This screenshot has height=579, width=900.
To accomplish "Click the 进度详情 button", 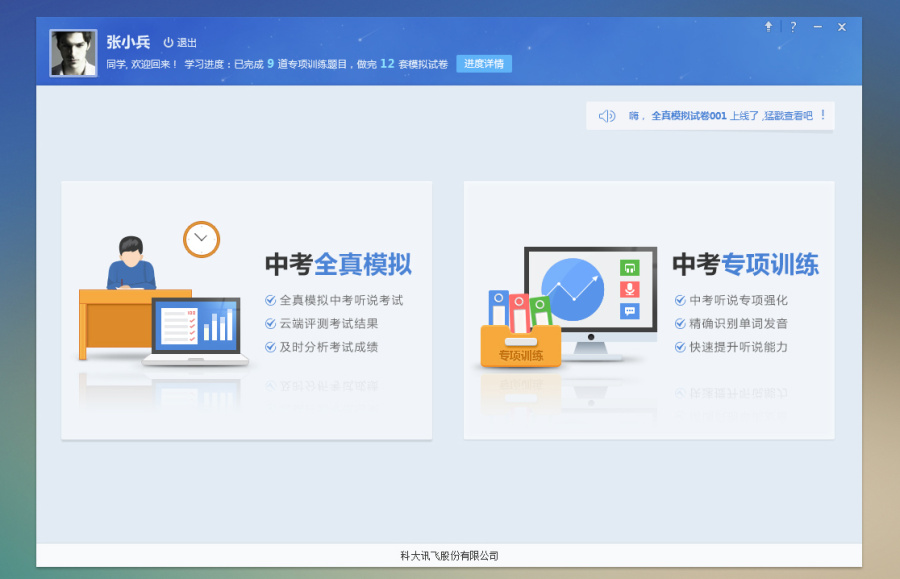I will [x=483, y=62].
